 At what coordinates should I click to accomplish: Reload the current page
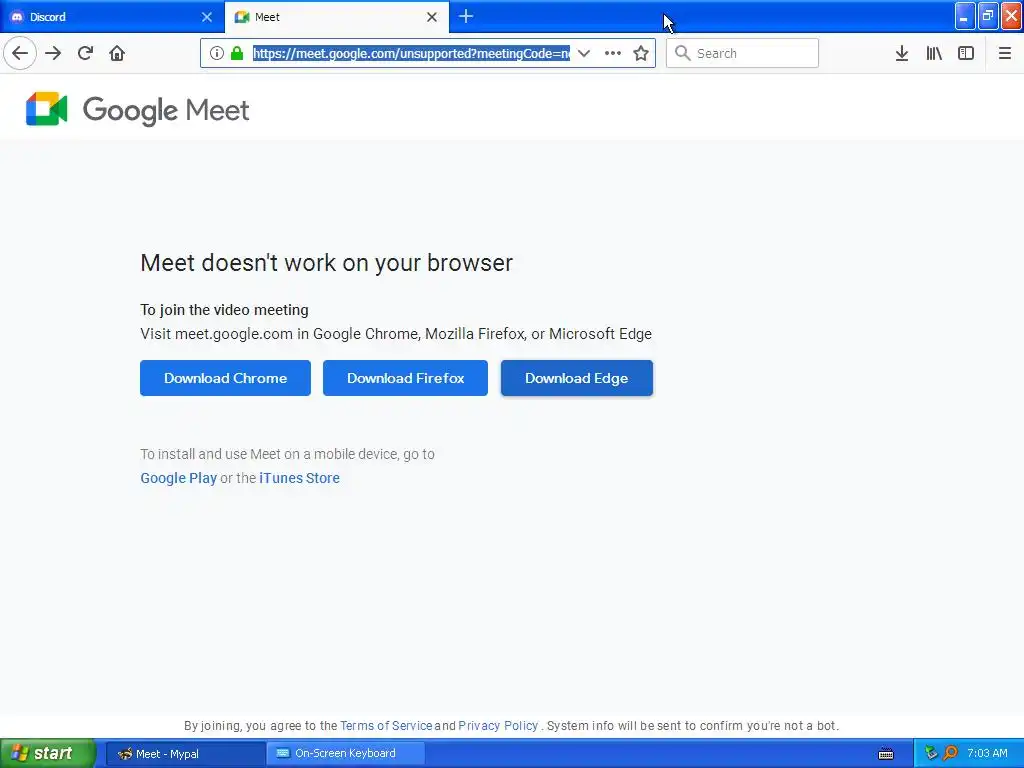tap(86, 54)
